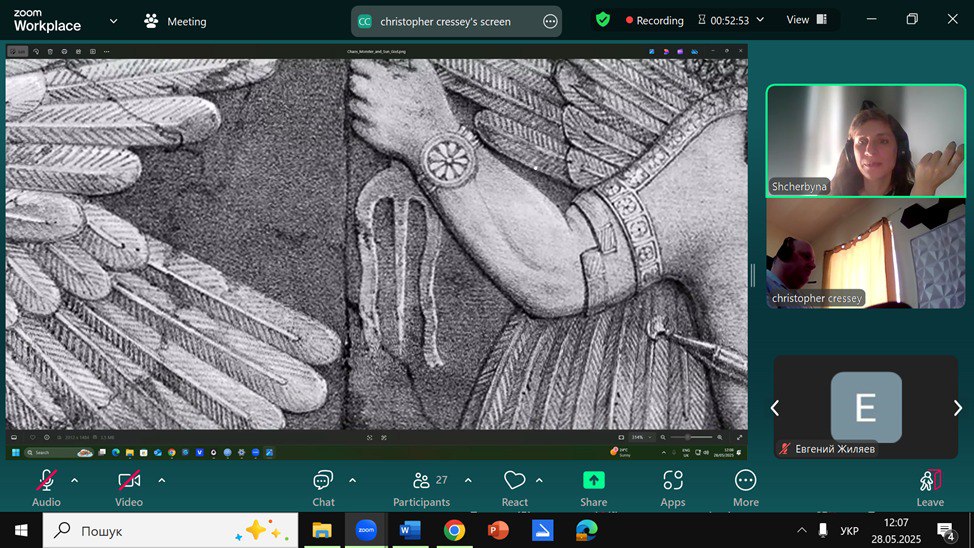The image size is (974, 548).
Task: Click Edit button in shared Photos window
Action: coord(18,52)
